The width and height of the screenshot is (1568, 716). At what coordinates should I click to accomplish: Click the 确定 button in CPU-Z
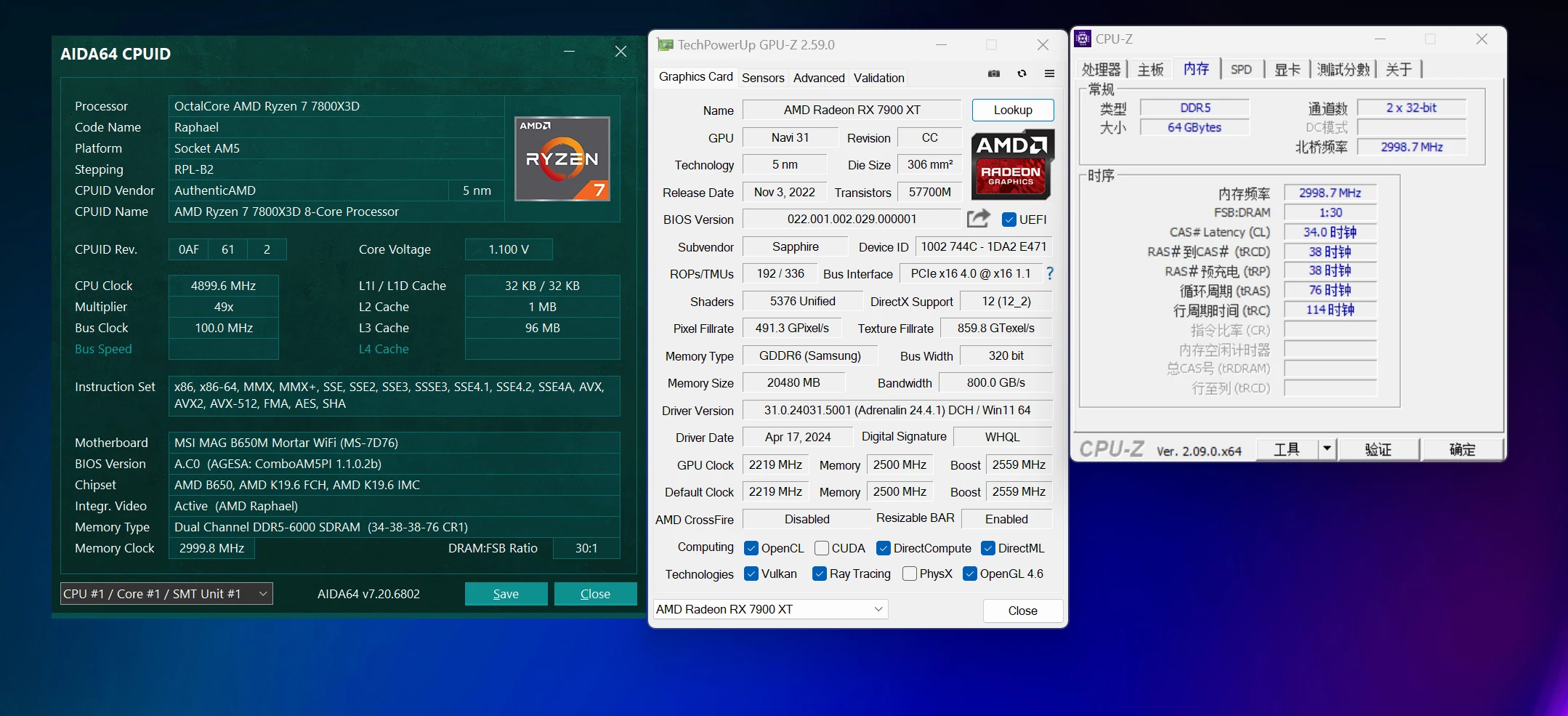[x=1462, y=449]
